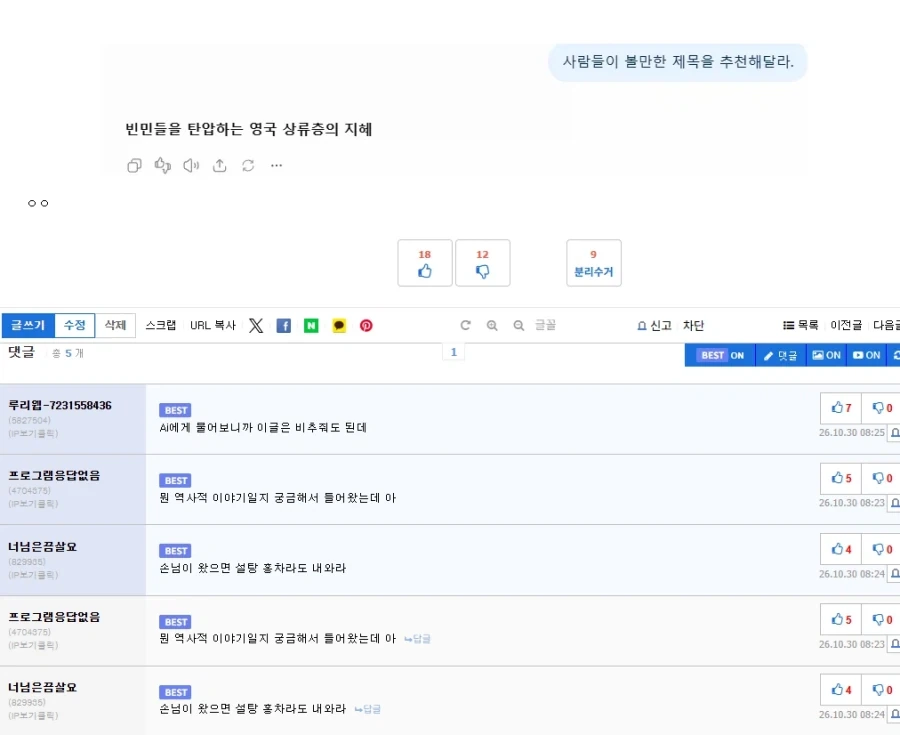Share the post via the green Naver icon

(x=311, y=326)
